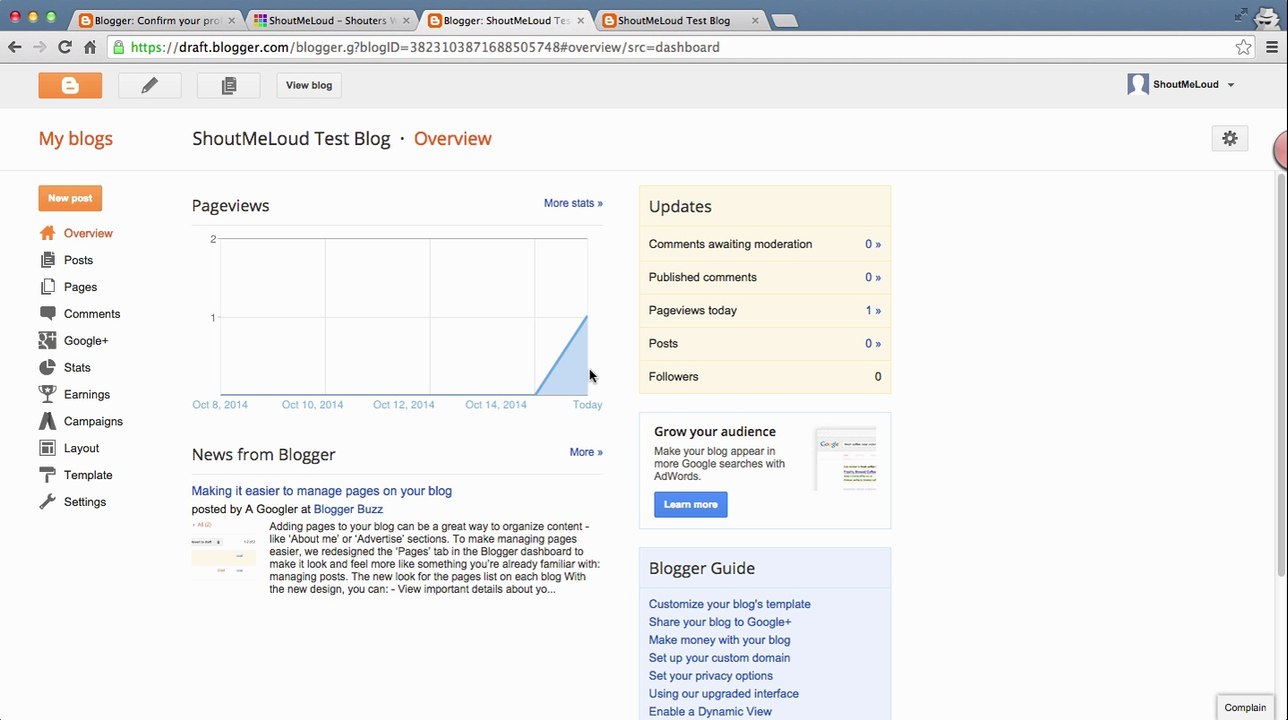
Task: Open 'Making it easier to manage pages' article
Action: [322, 491]
